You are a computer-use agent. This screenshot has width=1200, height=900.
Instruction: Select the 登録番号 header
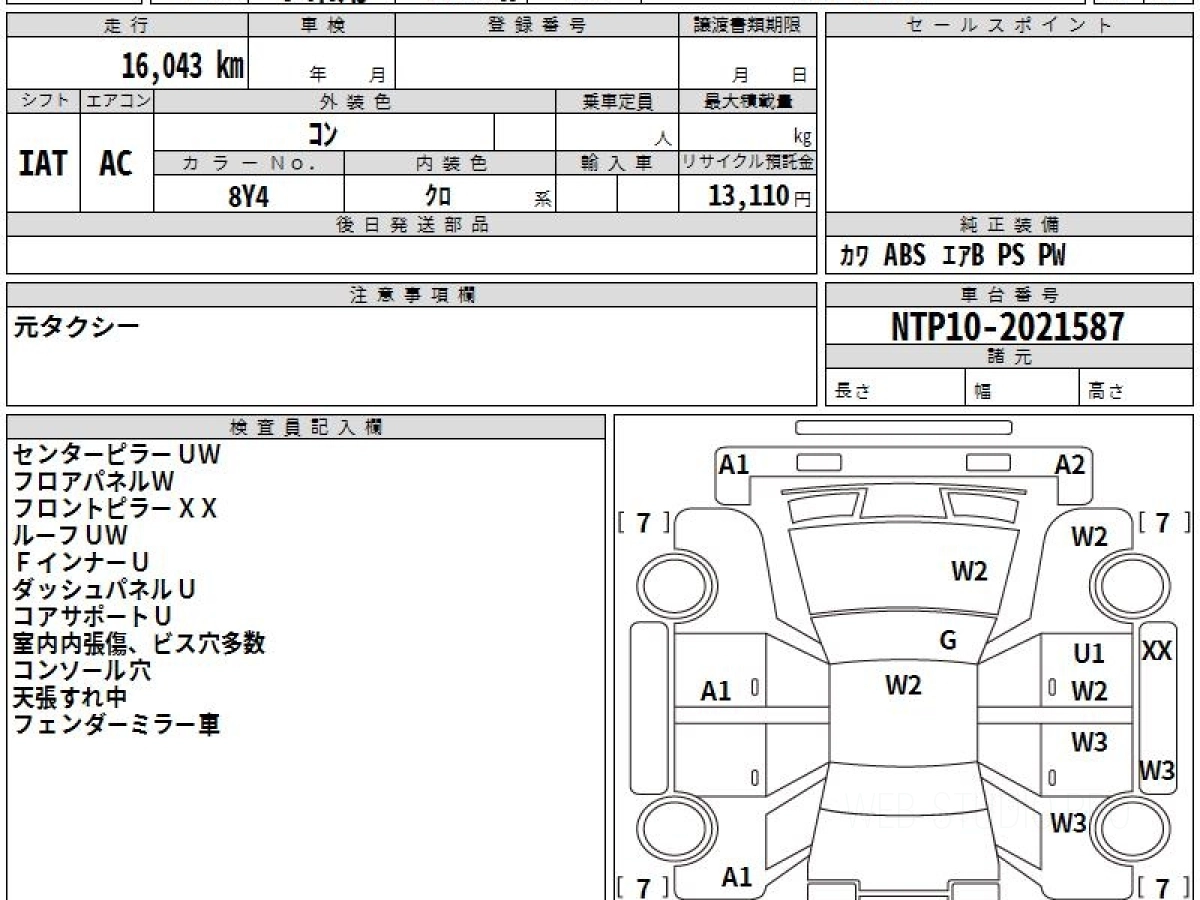click(x=537, y=26)
